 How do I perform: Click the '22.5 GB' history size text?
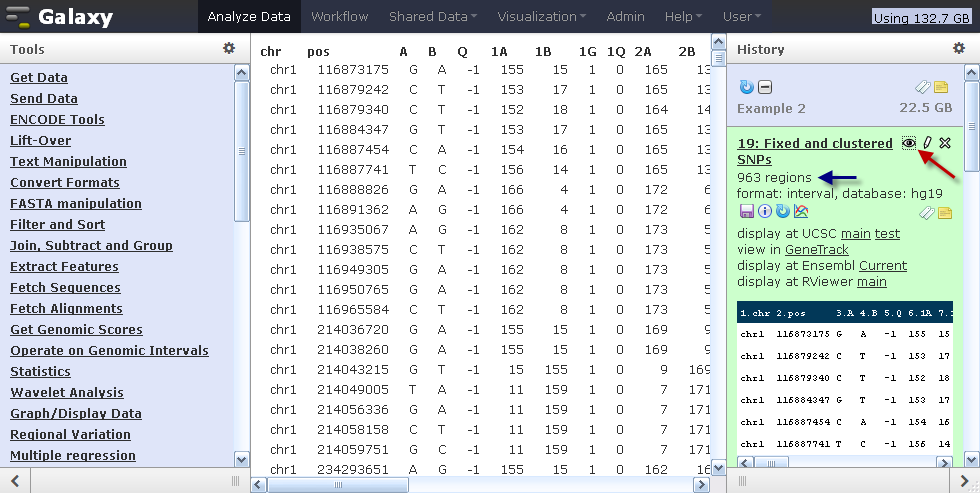pos(926,107)
